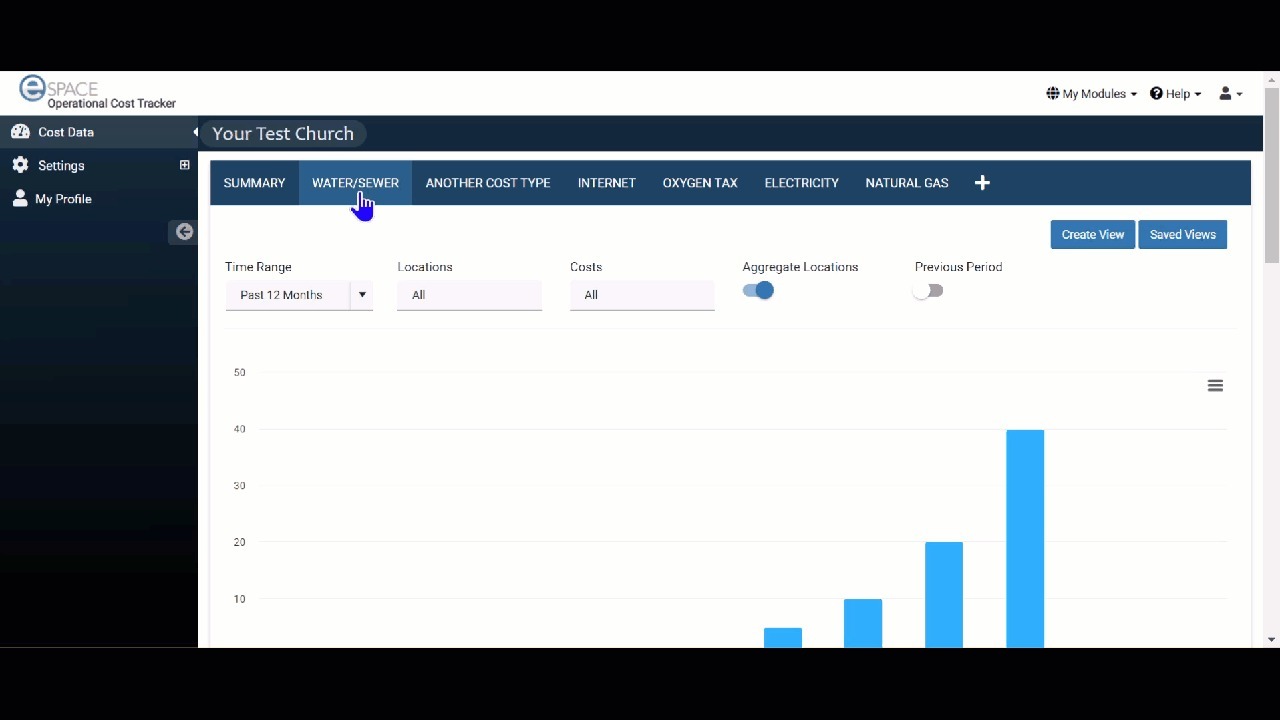Open the Help dropdown menu
This screenshot has width=1280, height=720.
coord(1176,94)
